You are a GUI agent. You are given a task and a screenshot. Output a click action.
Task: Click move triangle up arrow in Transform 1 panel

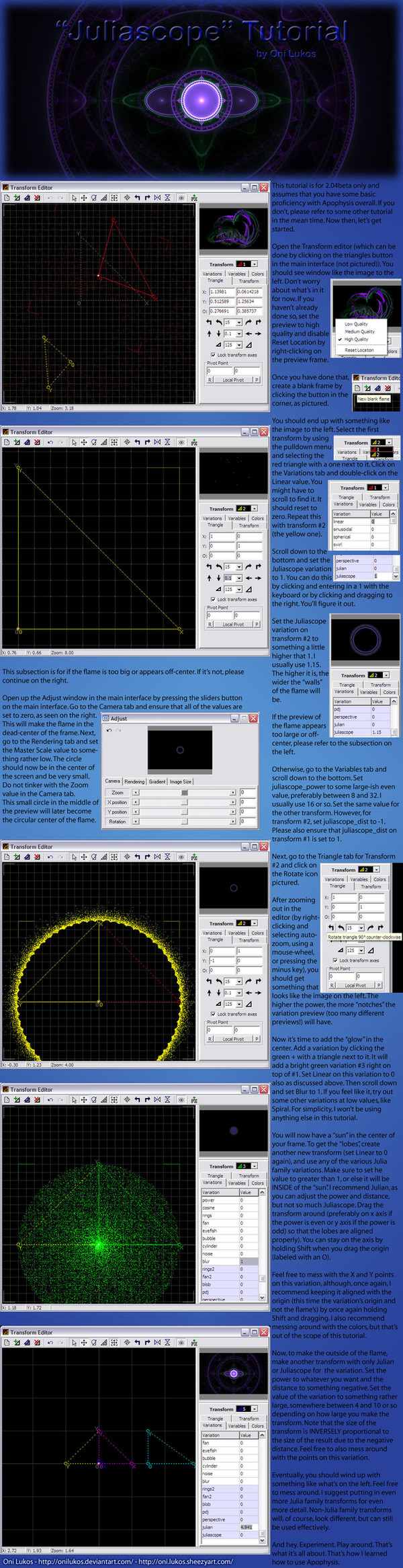pos(209,334)
